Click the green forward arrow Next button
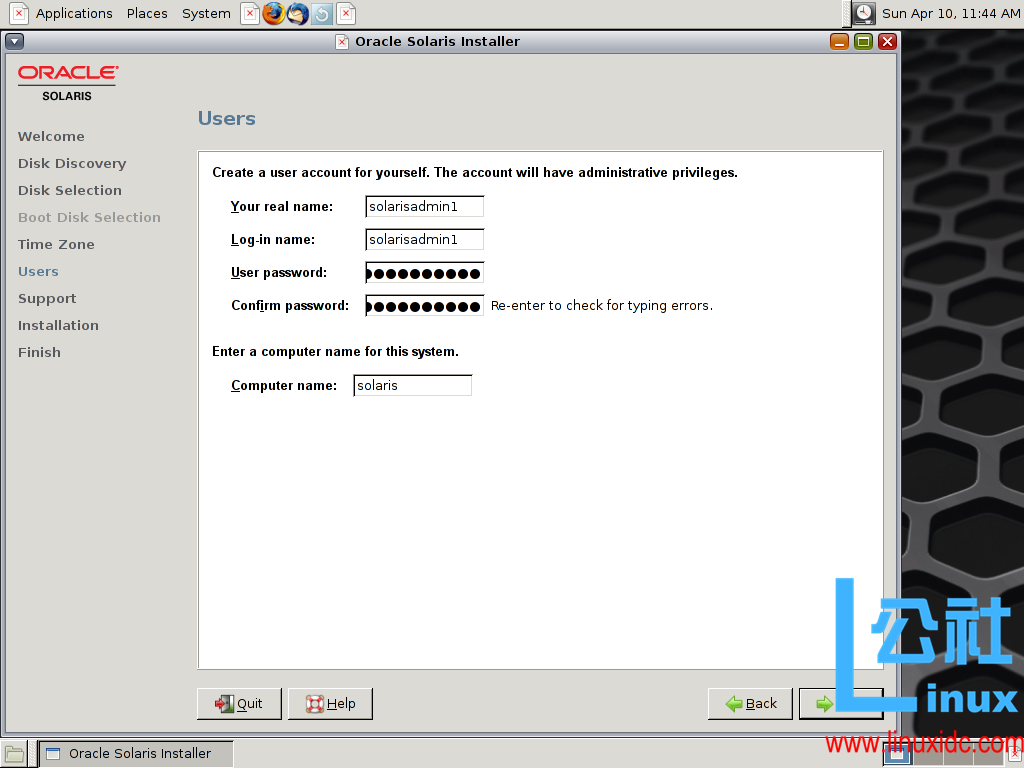 point(841,703)
